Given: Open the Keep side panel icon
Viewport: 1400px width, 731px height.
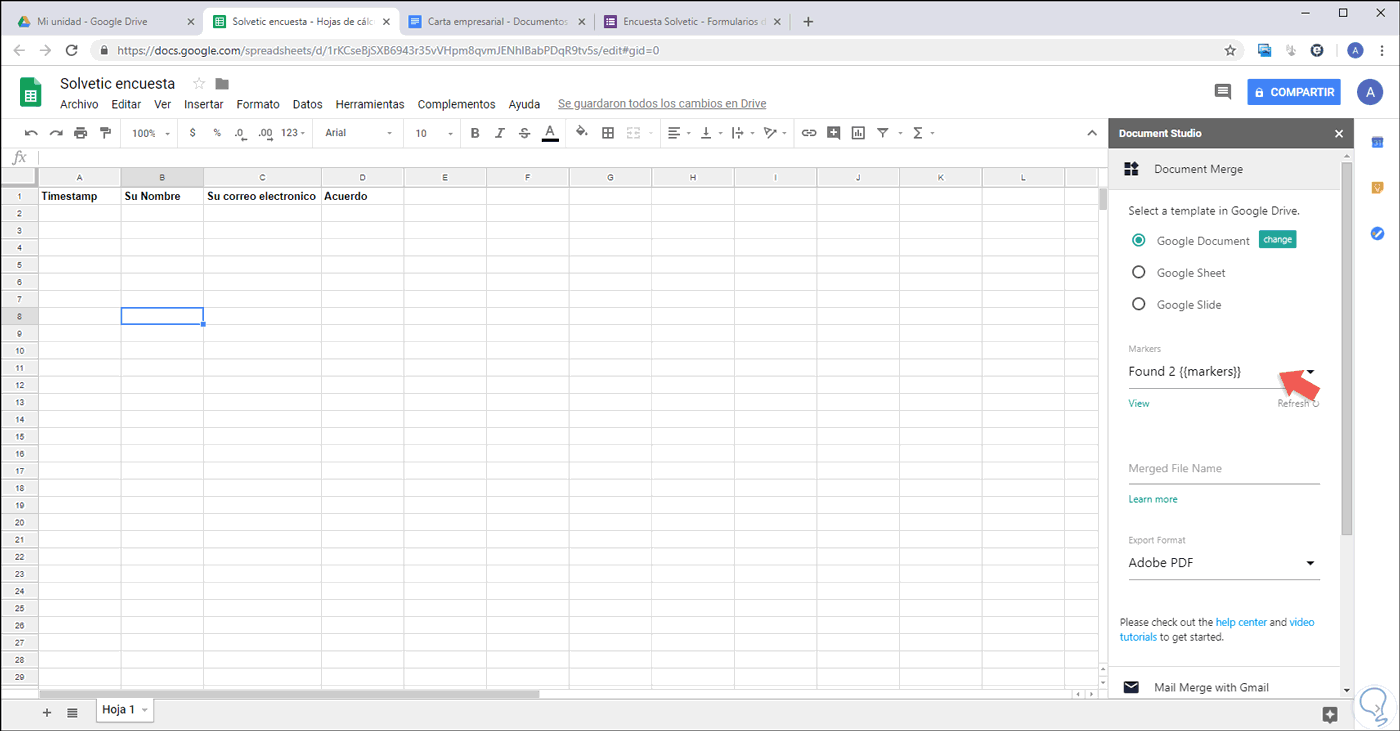Looking at the screenshot, I should 1377,188.
